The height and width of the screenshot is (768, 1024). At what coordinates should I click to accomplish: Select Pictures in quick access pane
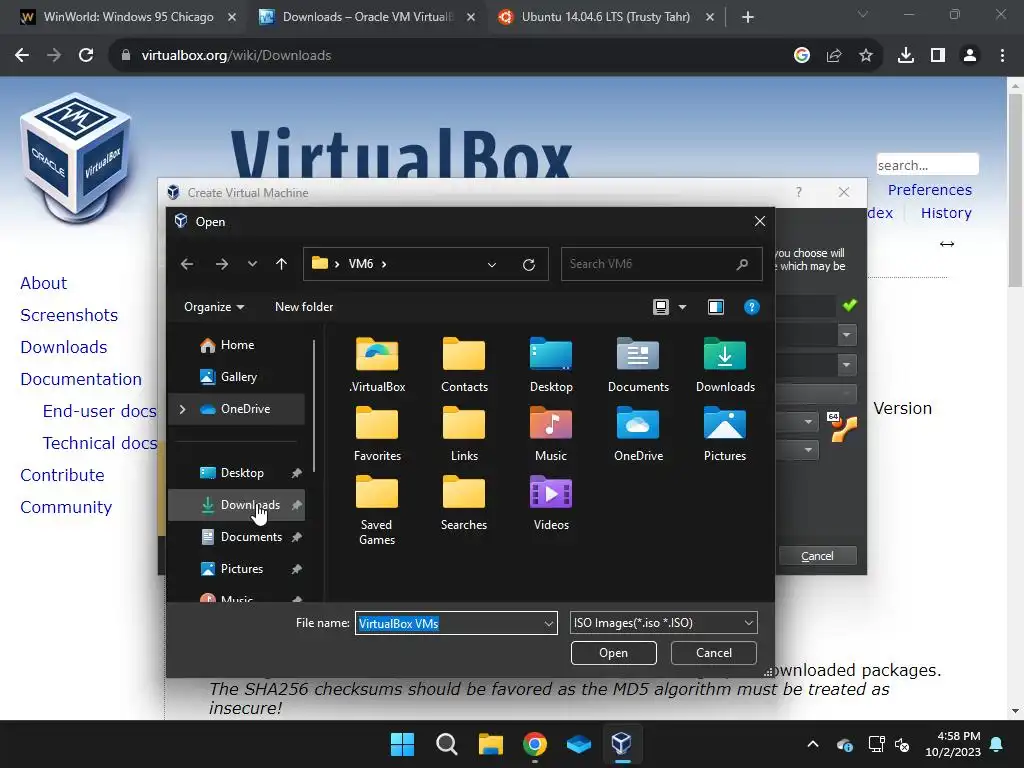(x=236, y=569)
